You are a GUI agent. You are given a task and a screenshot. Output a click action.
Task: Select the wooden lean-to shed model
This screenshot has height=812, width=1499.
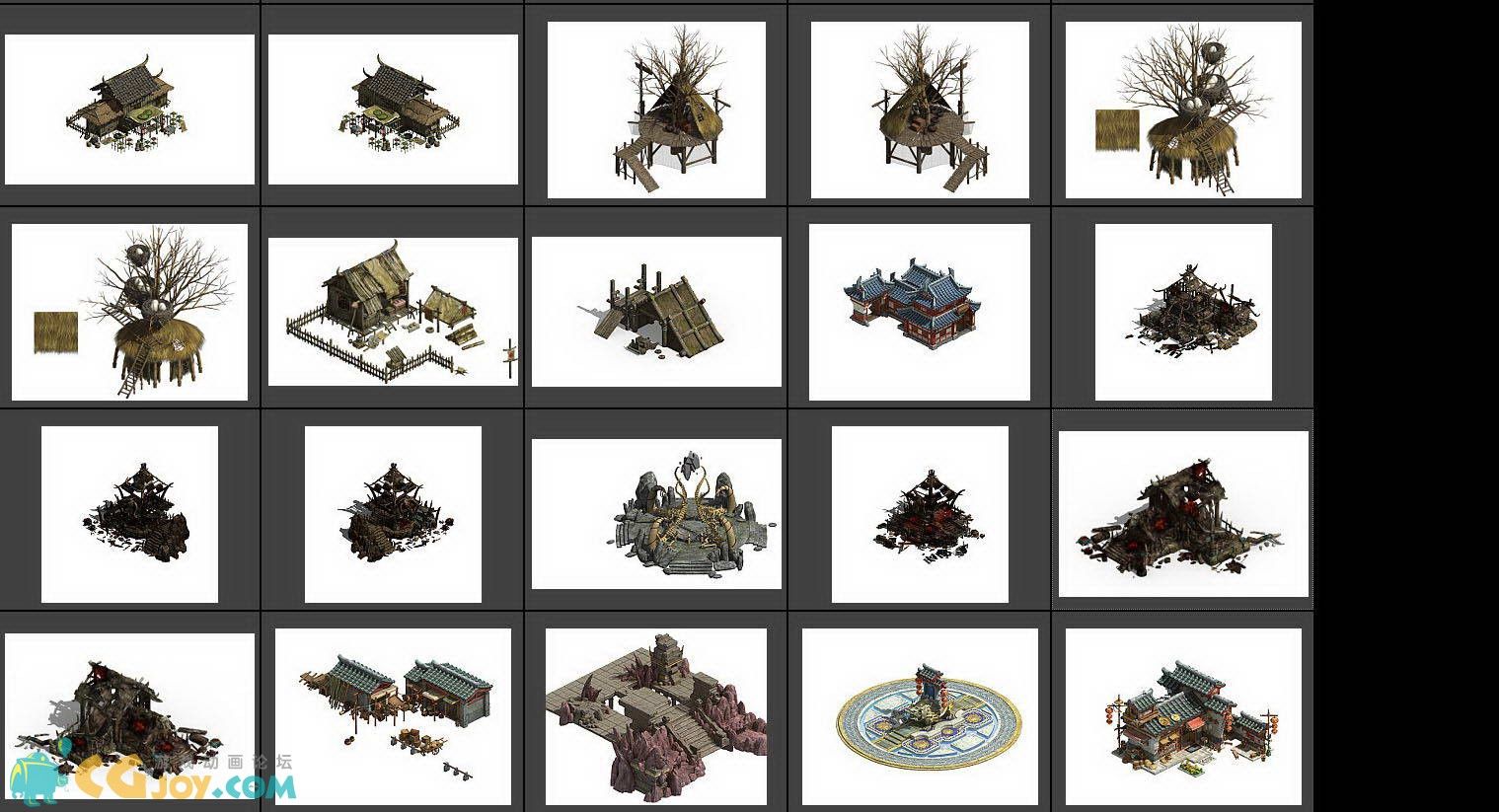656,312
